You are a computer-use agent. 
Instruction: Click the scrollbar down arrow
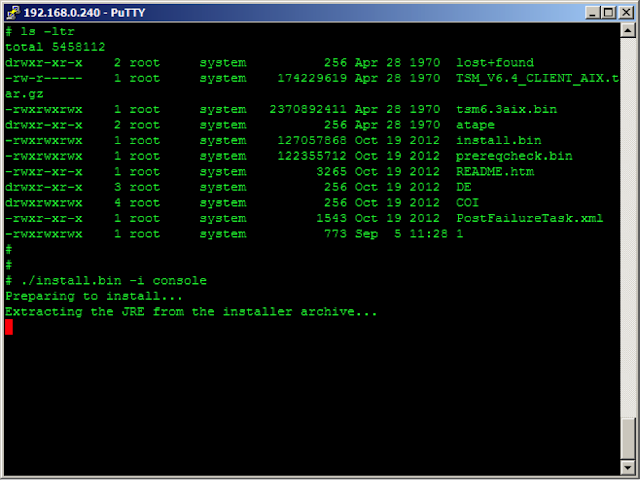627,467
